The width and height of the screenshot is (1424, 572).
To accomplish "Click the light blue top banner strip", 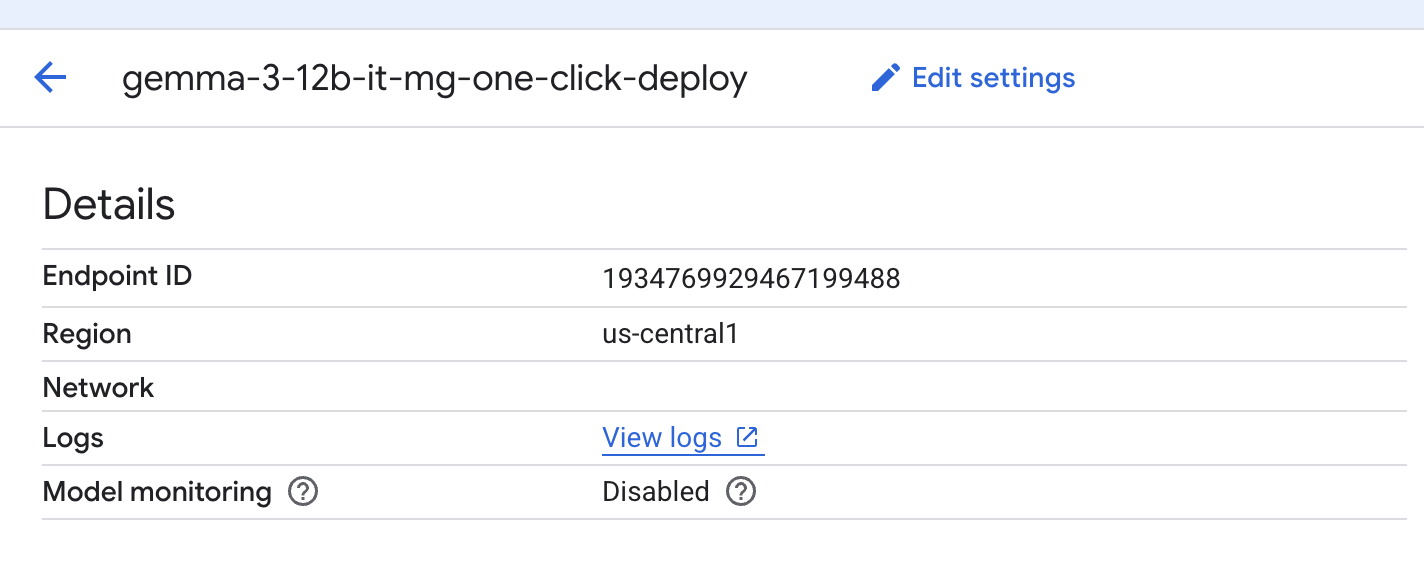I will click(712, 13).
